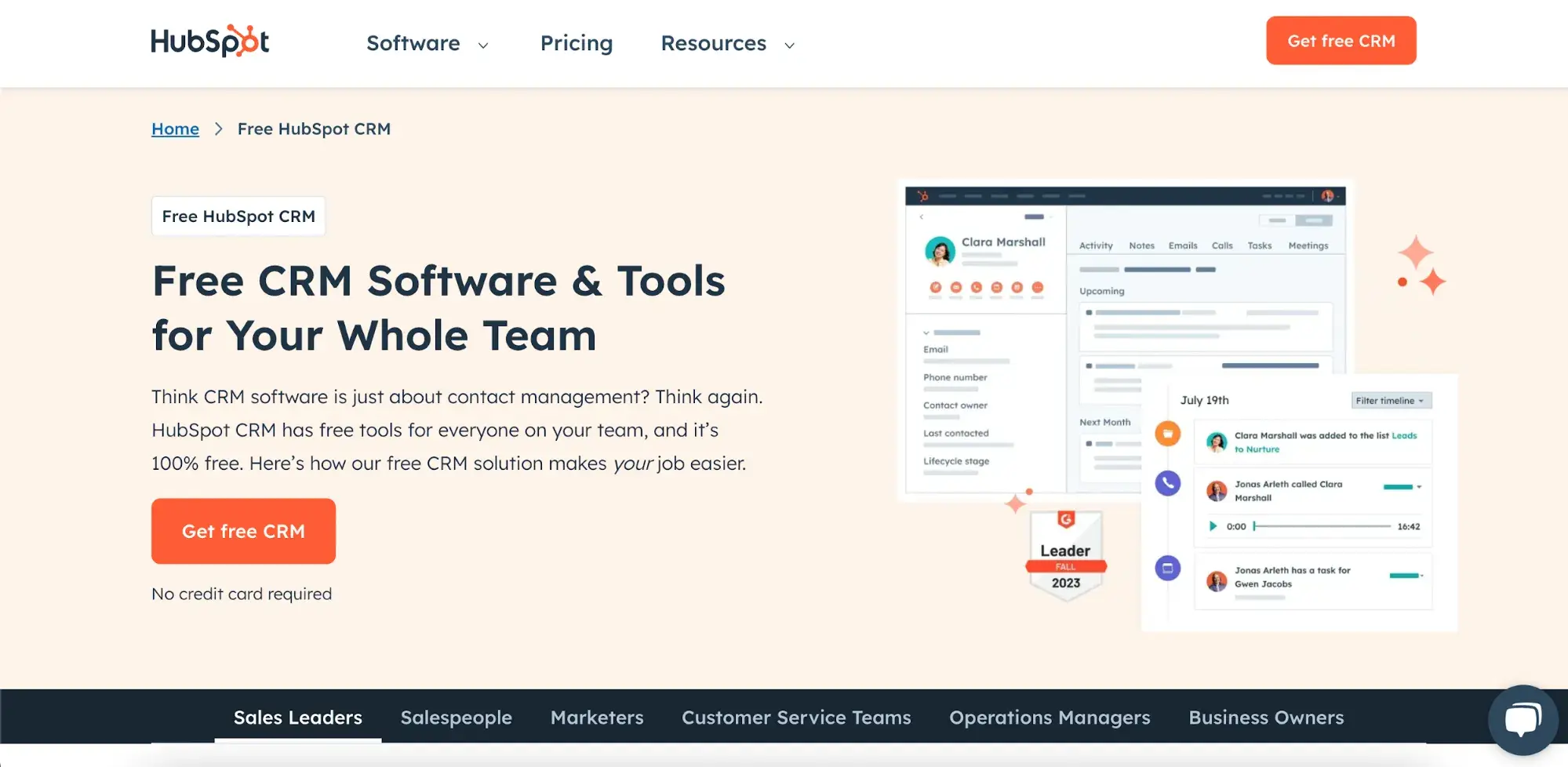Screen dimensions: 1568x767
Task: Open the Filter timeline dropdown
Action: click(x=1391, y=401)
